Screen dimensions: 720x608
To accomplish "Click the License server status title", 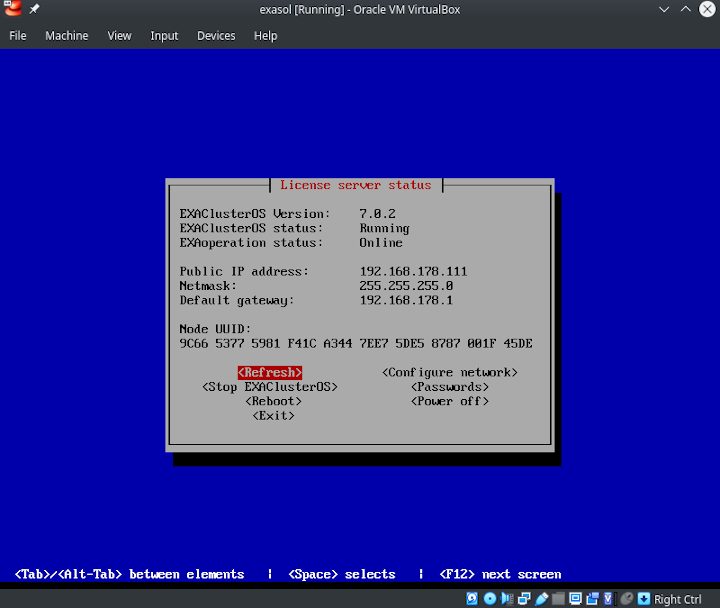I will (356, 185).
